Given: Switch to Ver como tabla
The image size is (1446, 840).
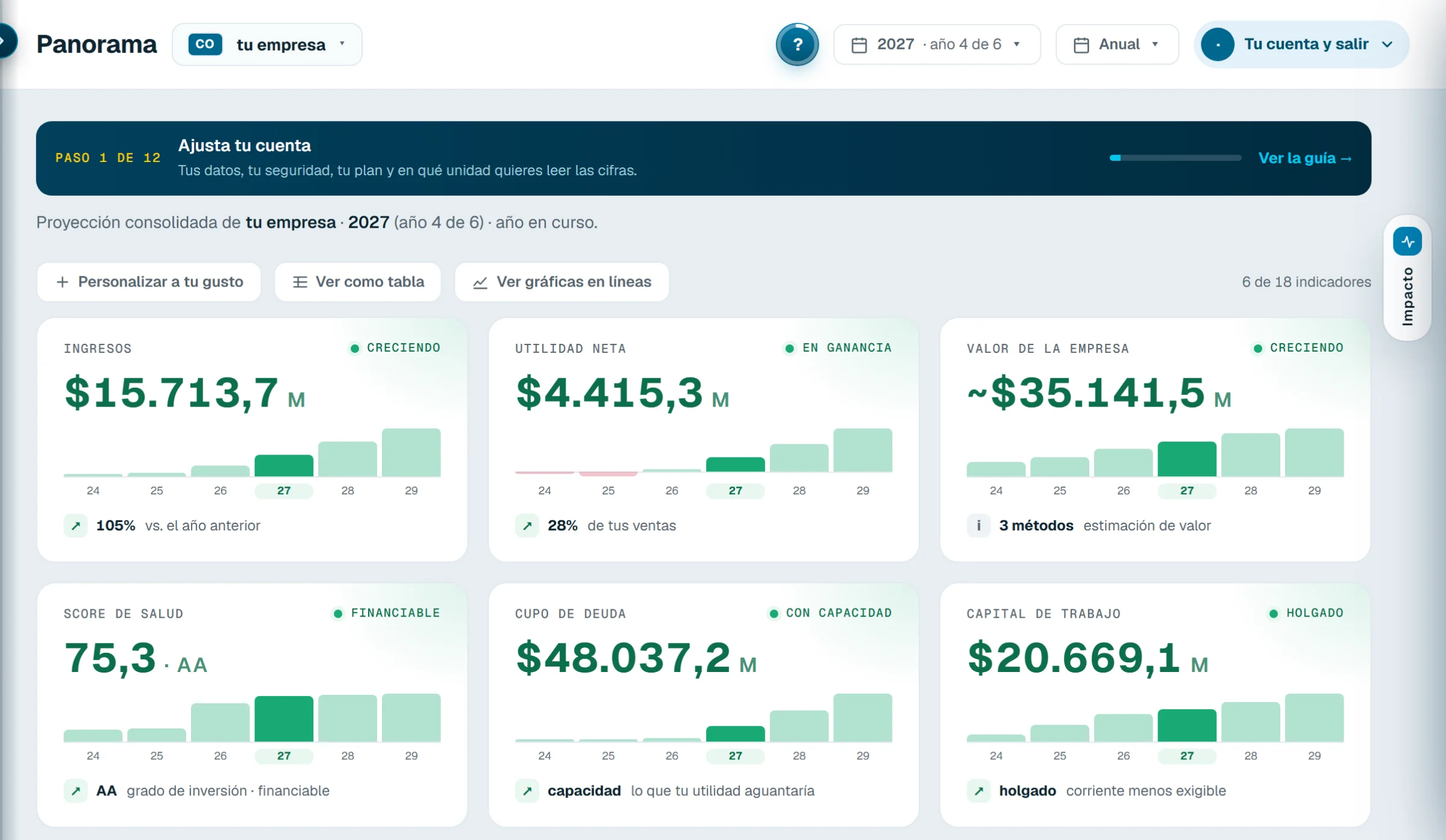Looking at the screenshot, I should (x=358, y=282).
